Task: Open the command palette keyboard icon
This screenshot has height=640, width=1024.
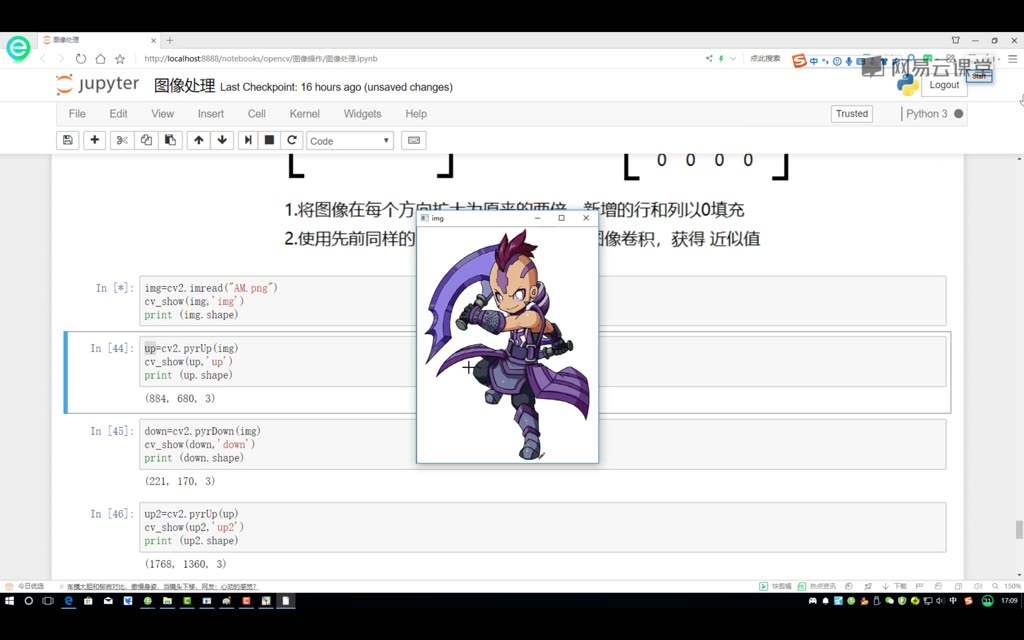Action: click(414, 140)
